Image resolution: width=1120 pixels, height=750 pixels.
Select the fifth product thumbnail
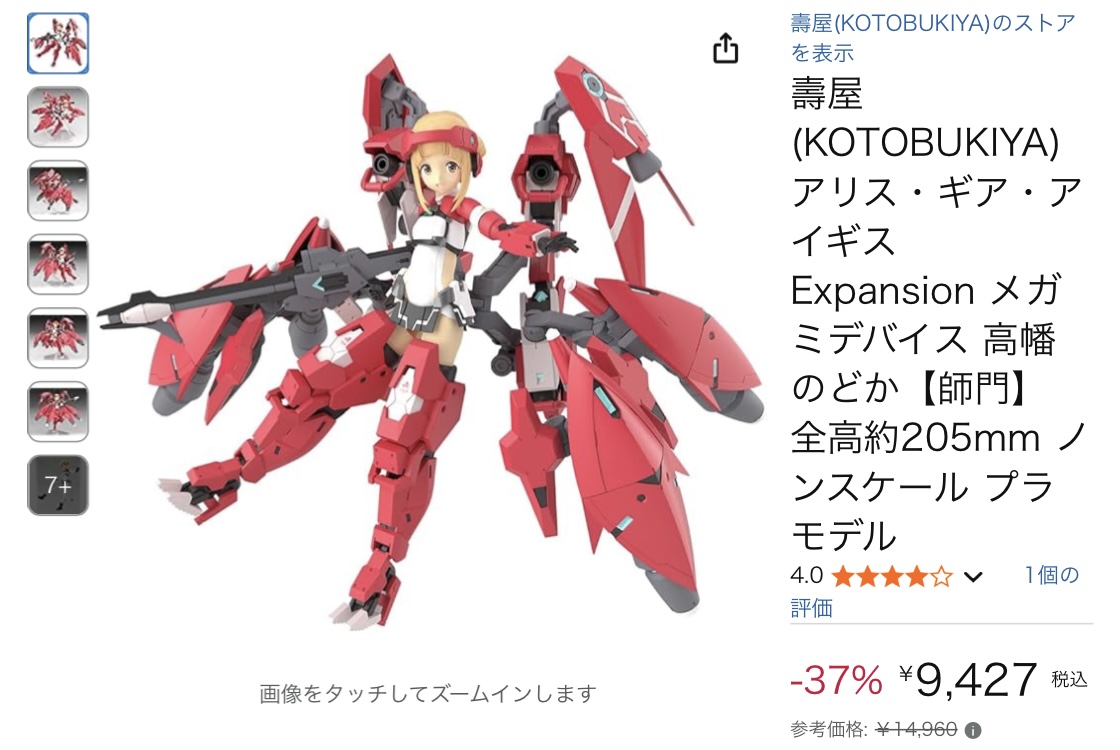[x=58, y=338]
